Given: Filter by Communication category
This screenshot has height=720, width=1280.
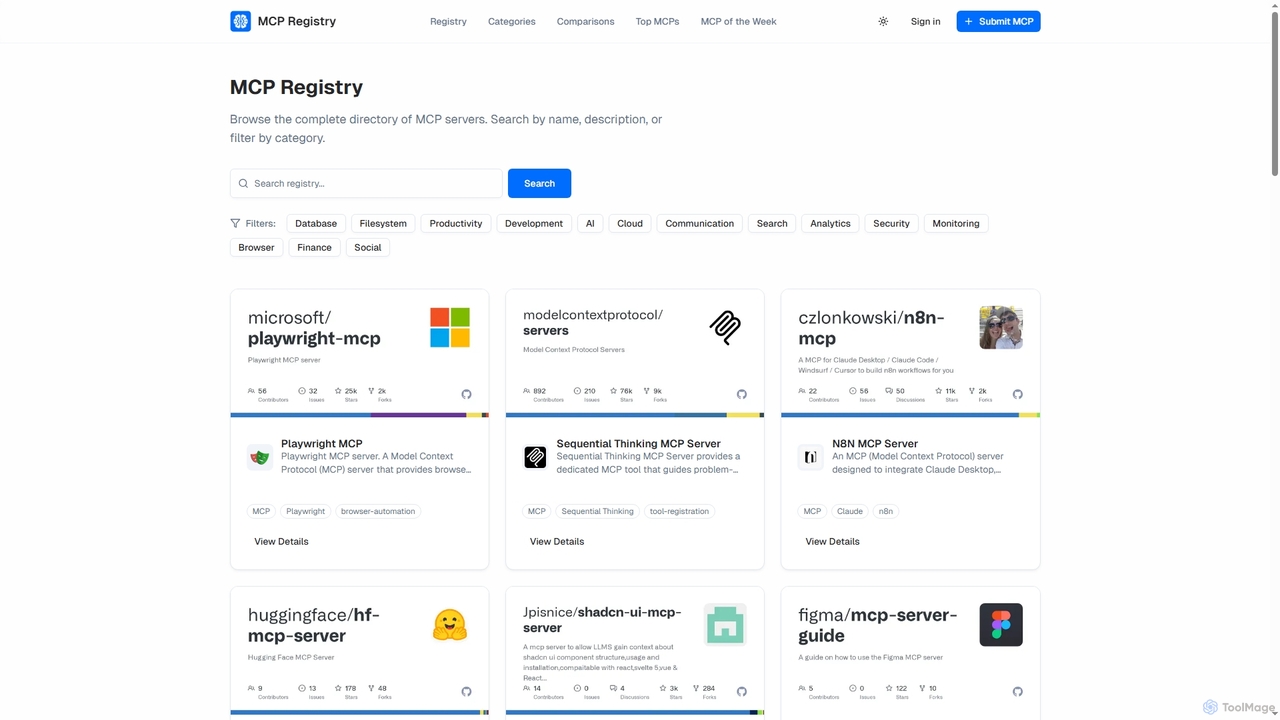Looking at the screenshot, I should (700, 223).
